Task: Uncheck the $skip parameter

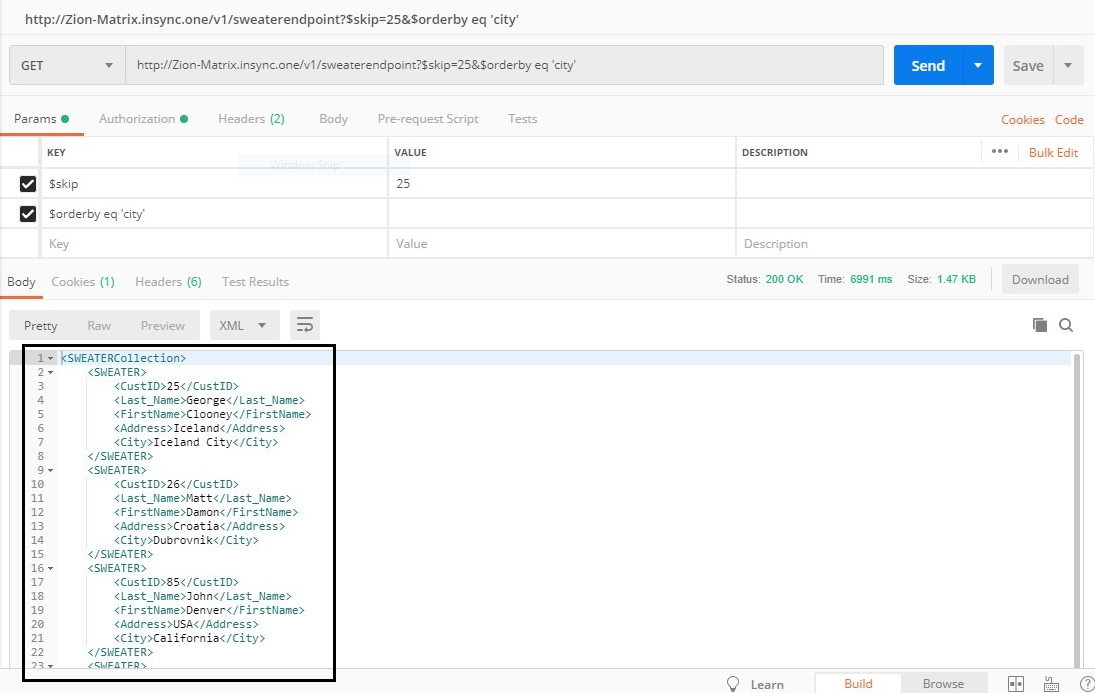Action: 25,183
